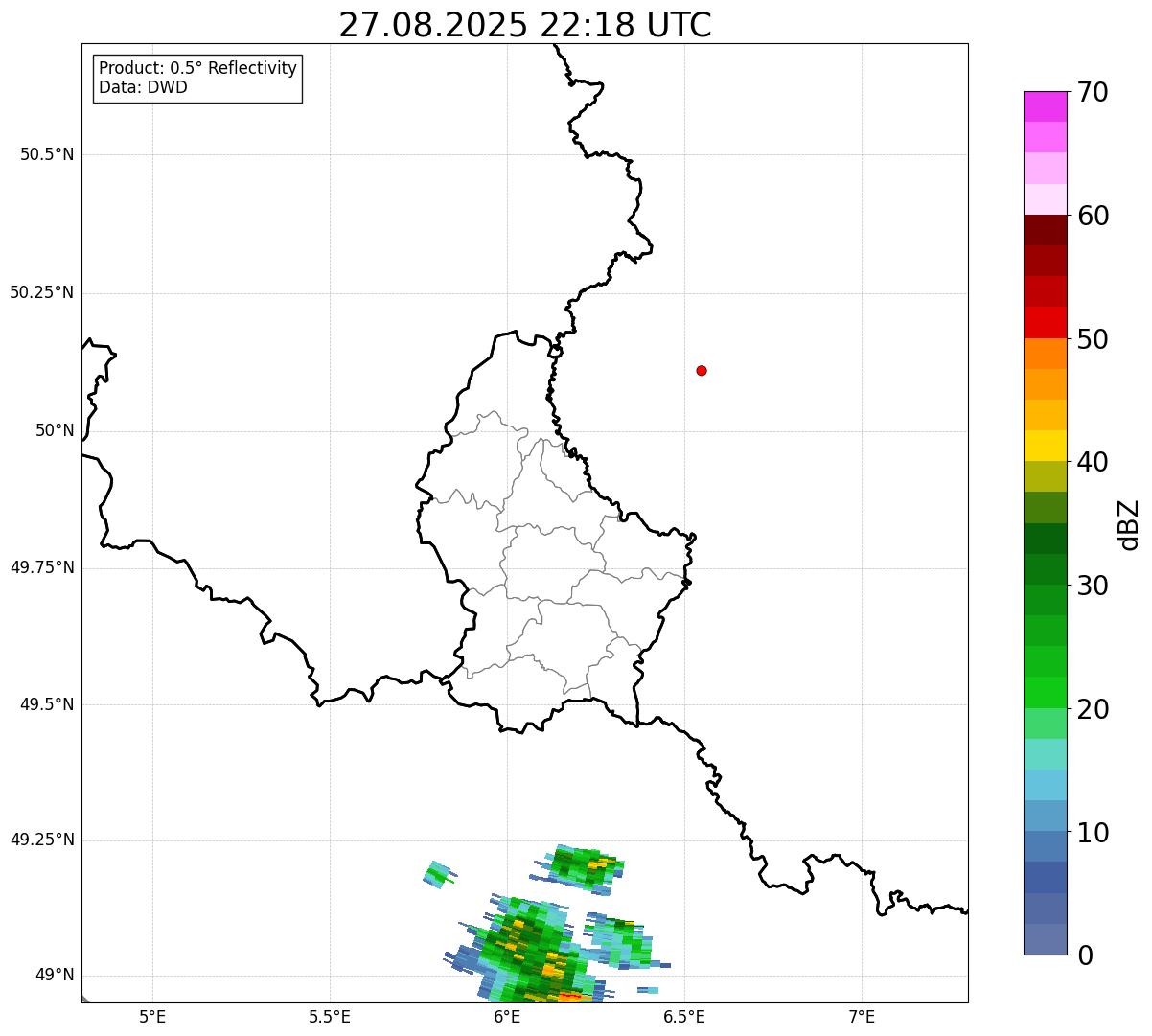The width and height of the screenshot is (1152, 1036).
Task: Click the plot title 27.08.2025 22:18 UTC
Action: (525, 24)
